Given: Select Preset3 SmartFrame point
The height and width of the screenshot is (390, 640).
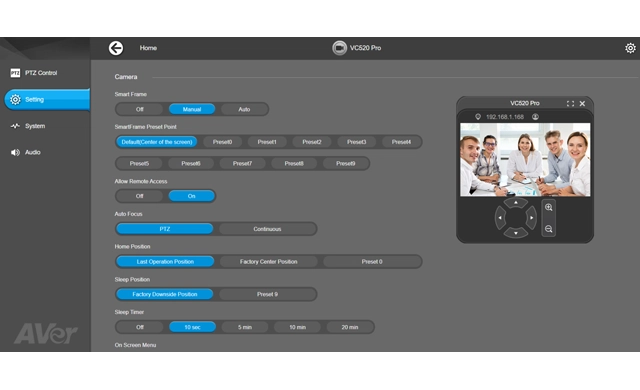Looking at the screenshot, I should tap(356, 142).
